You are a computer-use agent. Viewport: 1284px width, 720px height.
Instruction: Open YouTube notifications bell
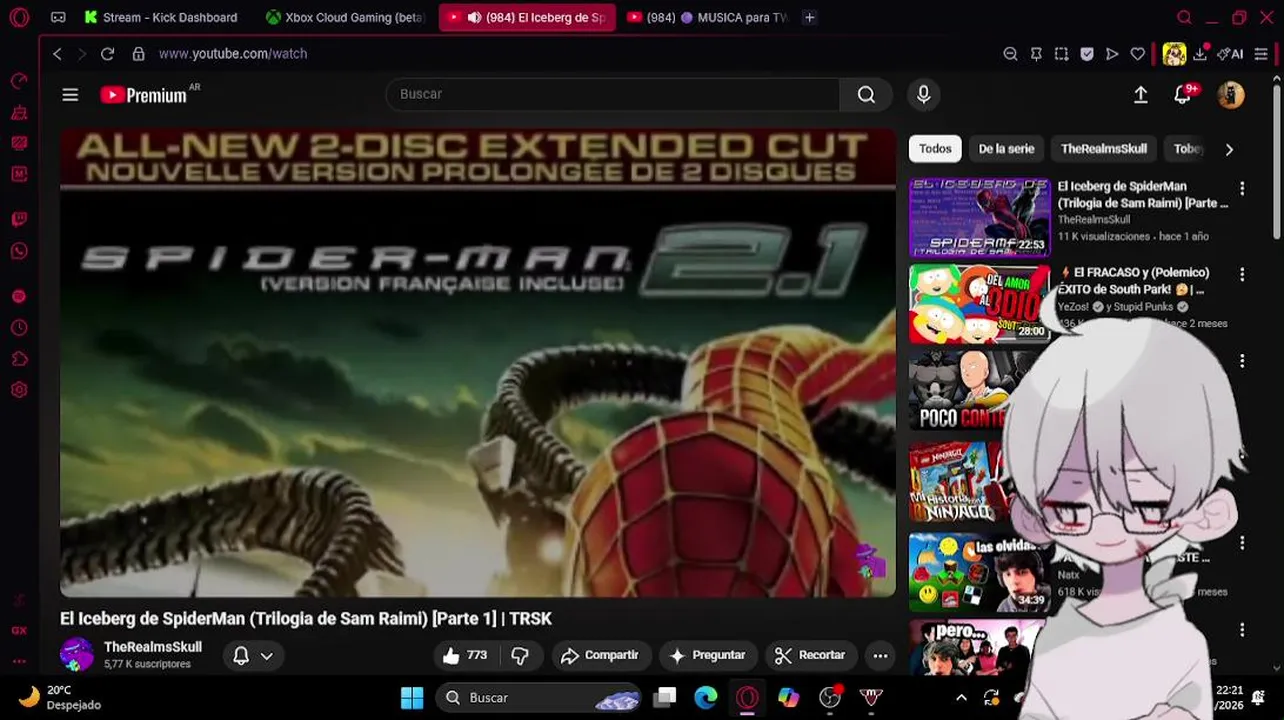click(1183, 94)
